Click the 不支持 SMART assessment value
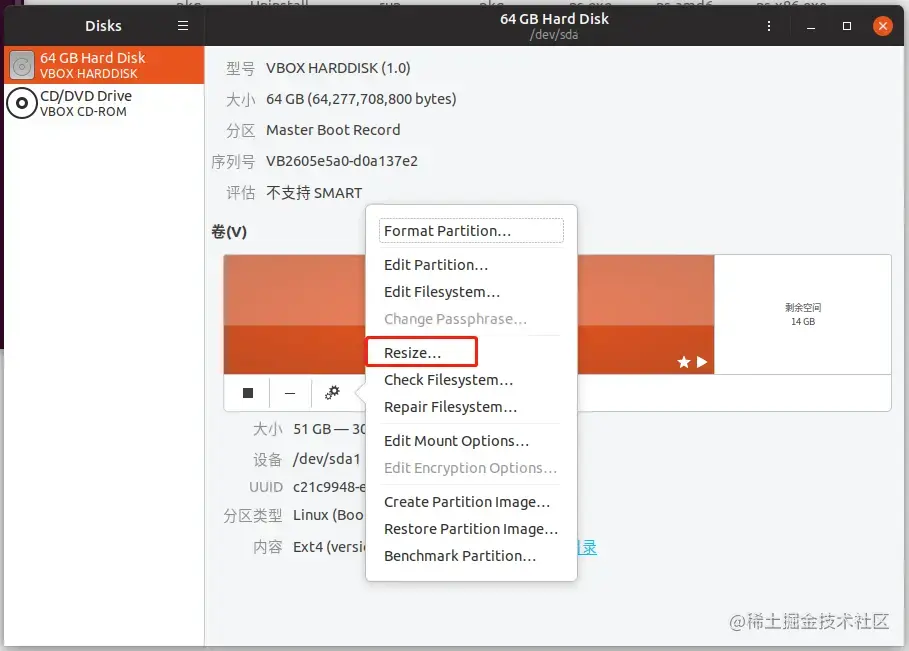 [x=314, y=192]
